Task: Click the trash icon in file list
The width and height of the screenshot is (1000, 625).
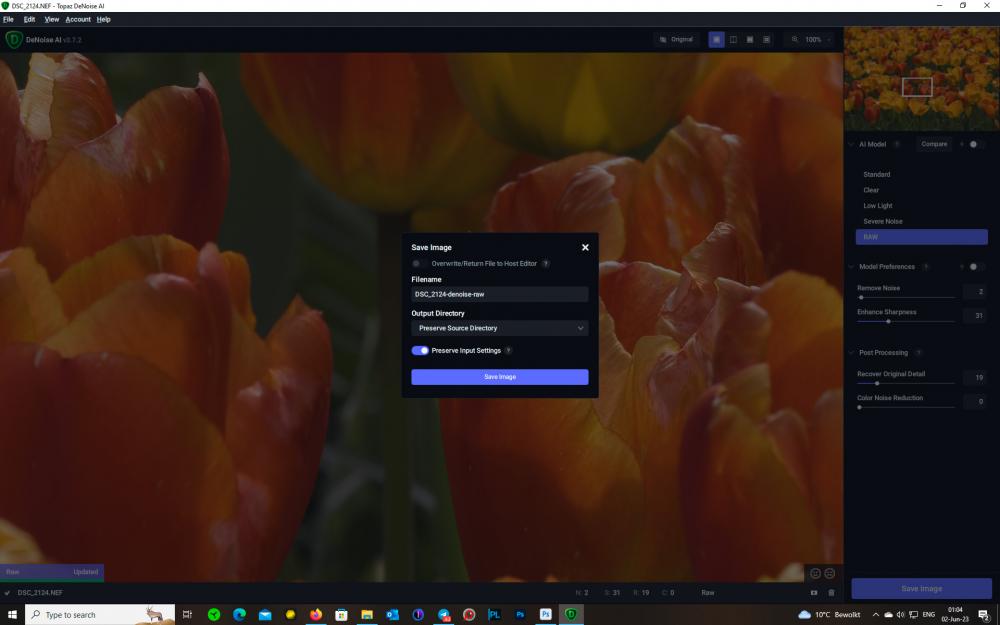Action: click(832, 592)
